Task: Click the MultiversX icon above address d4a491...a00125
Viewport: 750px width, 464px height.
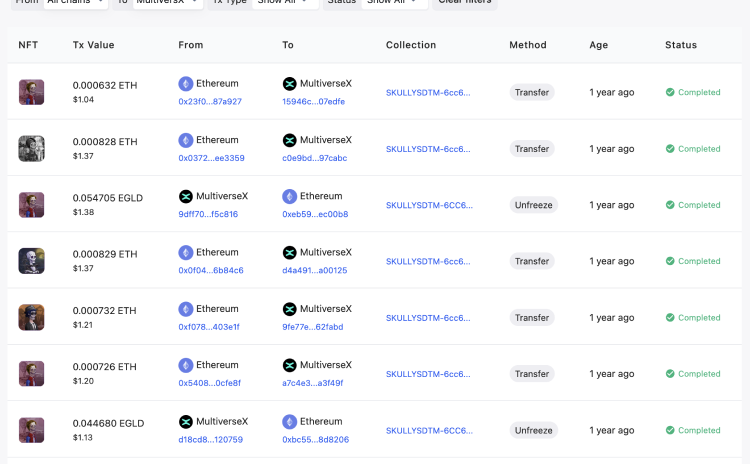Action: pyautogui.click(x=289, y=253)
